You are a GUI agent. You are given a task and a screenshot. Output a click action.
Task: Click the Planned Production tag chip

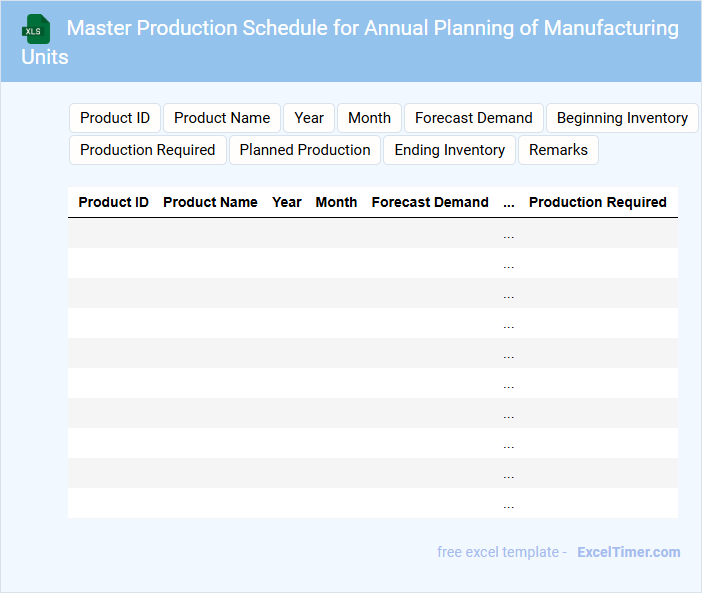point(305,150)
